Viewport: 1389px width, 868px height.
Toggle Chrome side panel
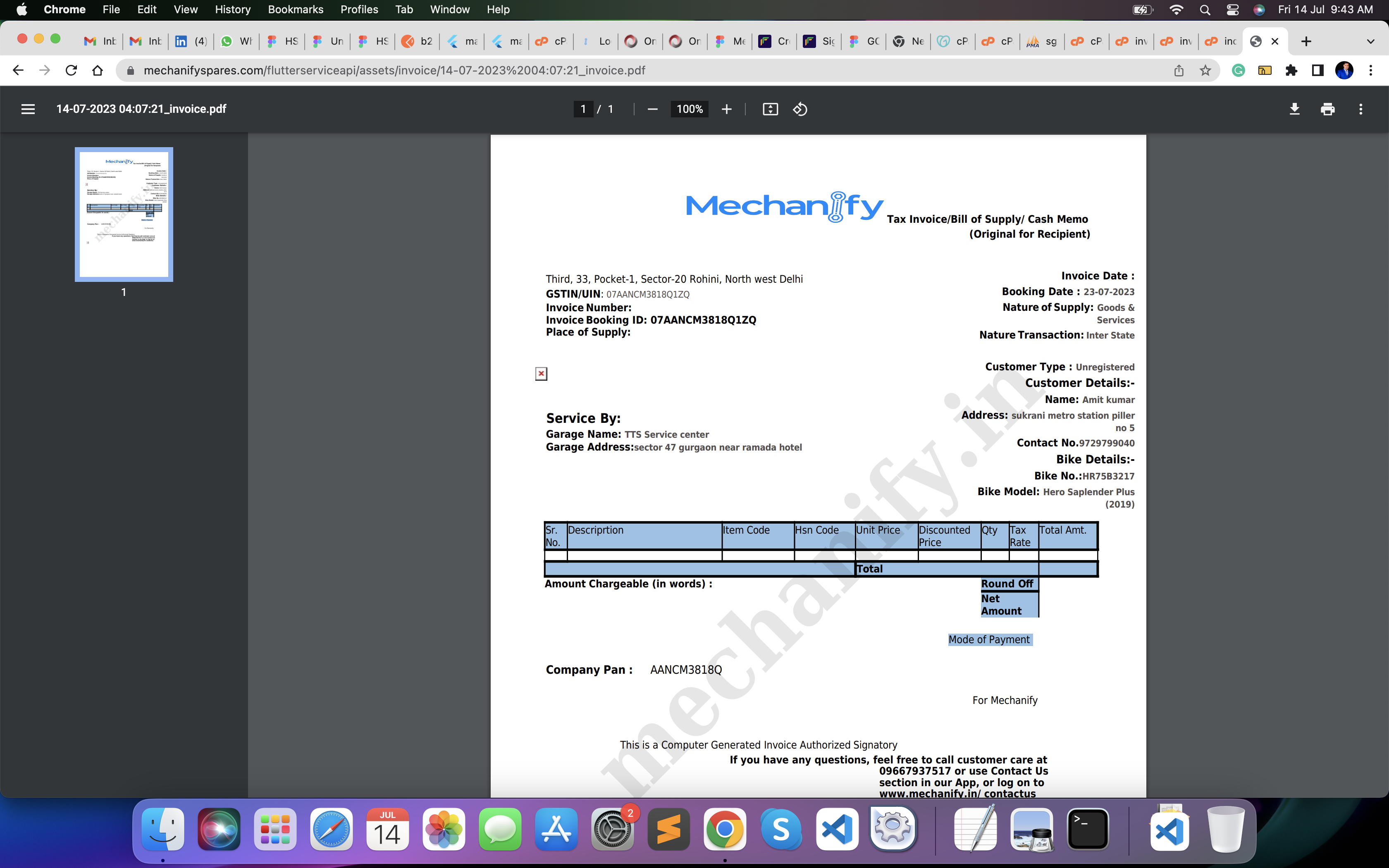(x=1318, y=71)
